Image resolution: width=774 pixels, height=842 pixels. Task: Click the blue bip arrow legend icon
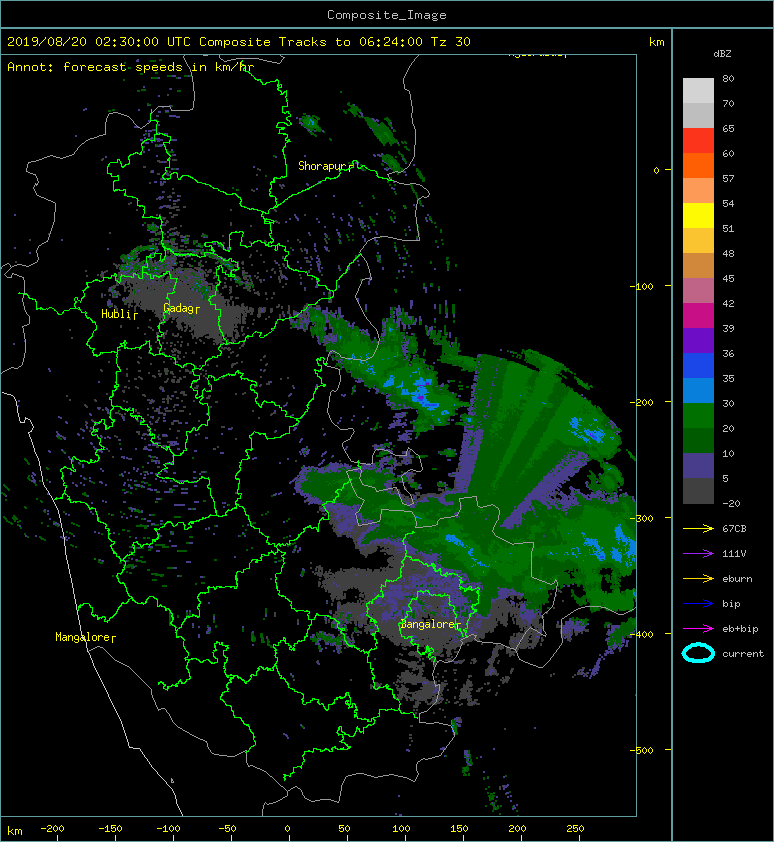coord(698,604)
